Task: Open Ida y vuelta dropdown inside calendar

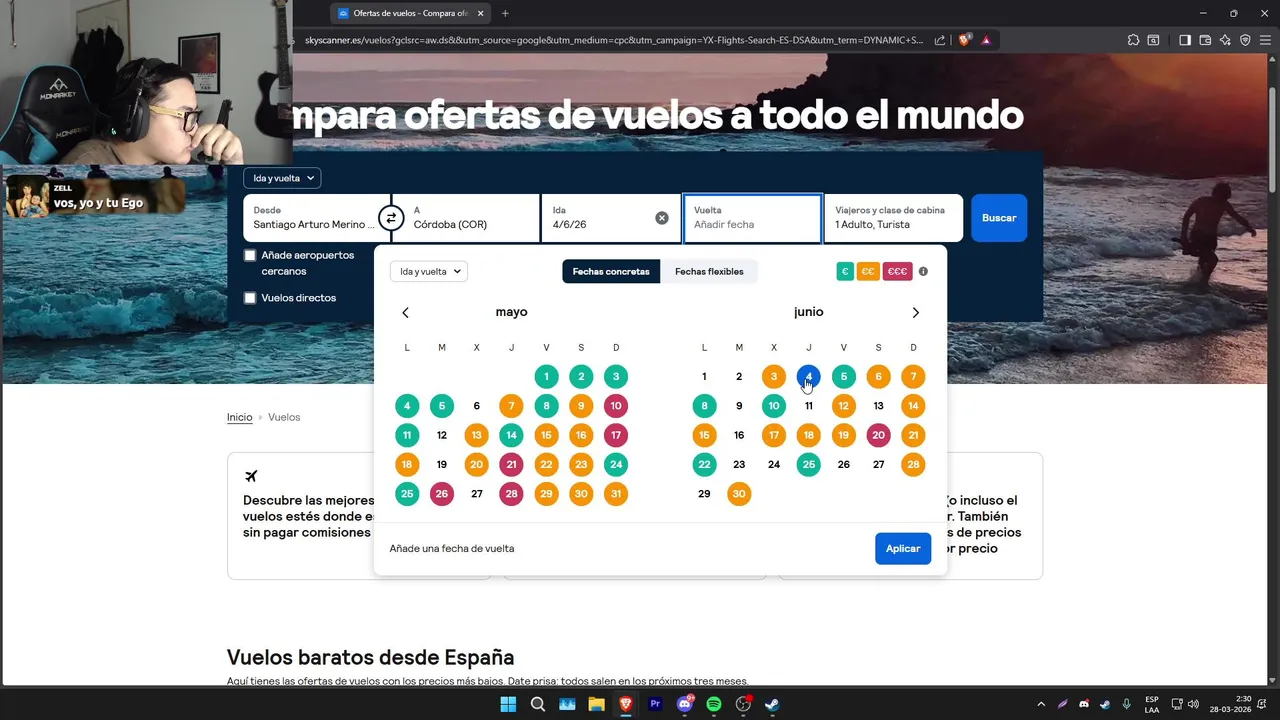Action: 428,271
